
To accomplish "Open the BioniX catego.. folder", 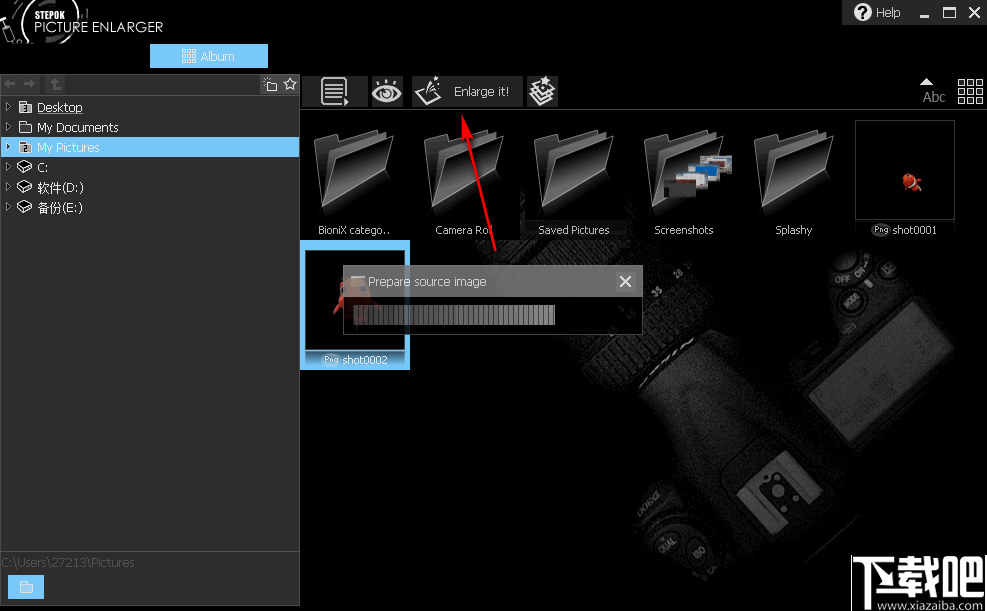I will click(354, 180).
